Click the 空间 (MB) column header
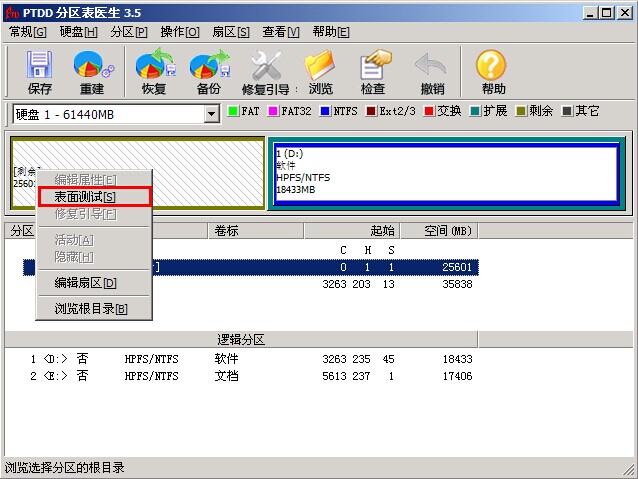Image resolution: width=638 pixels, height=479 pixels. [439, 231]
